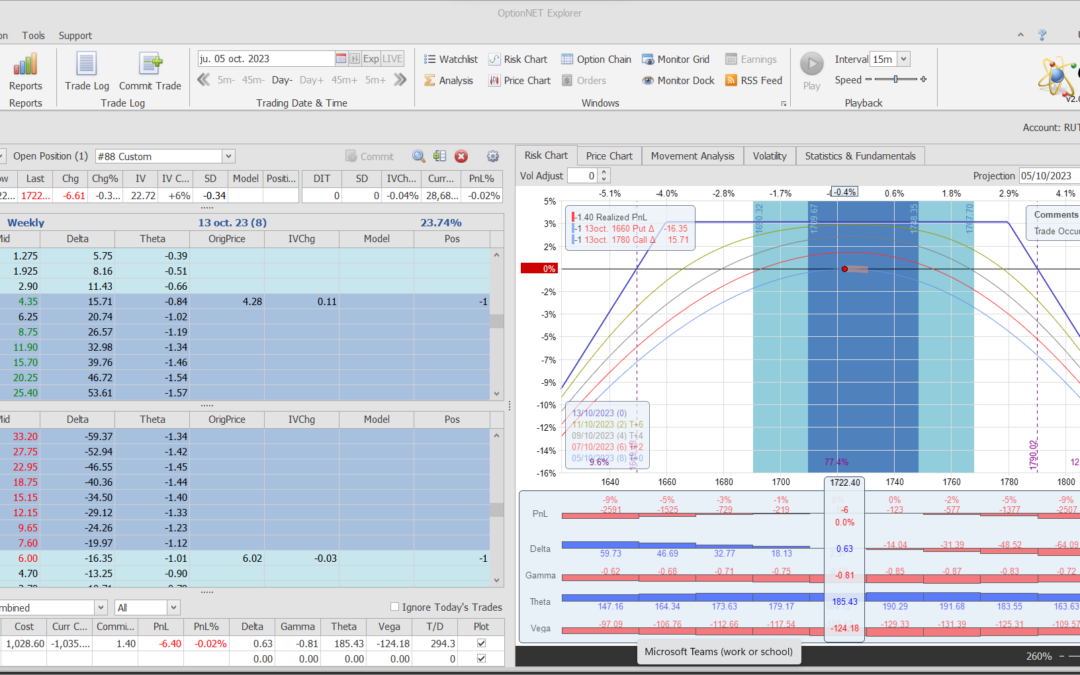Open position settings gear icon

[492, 156]
